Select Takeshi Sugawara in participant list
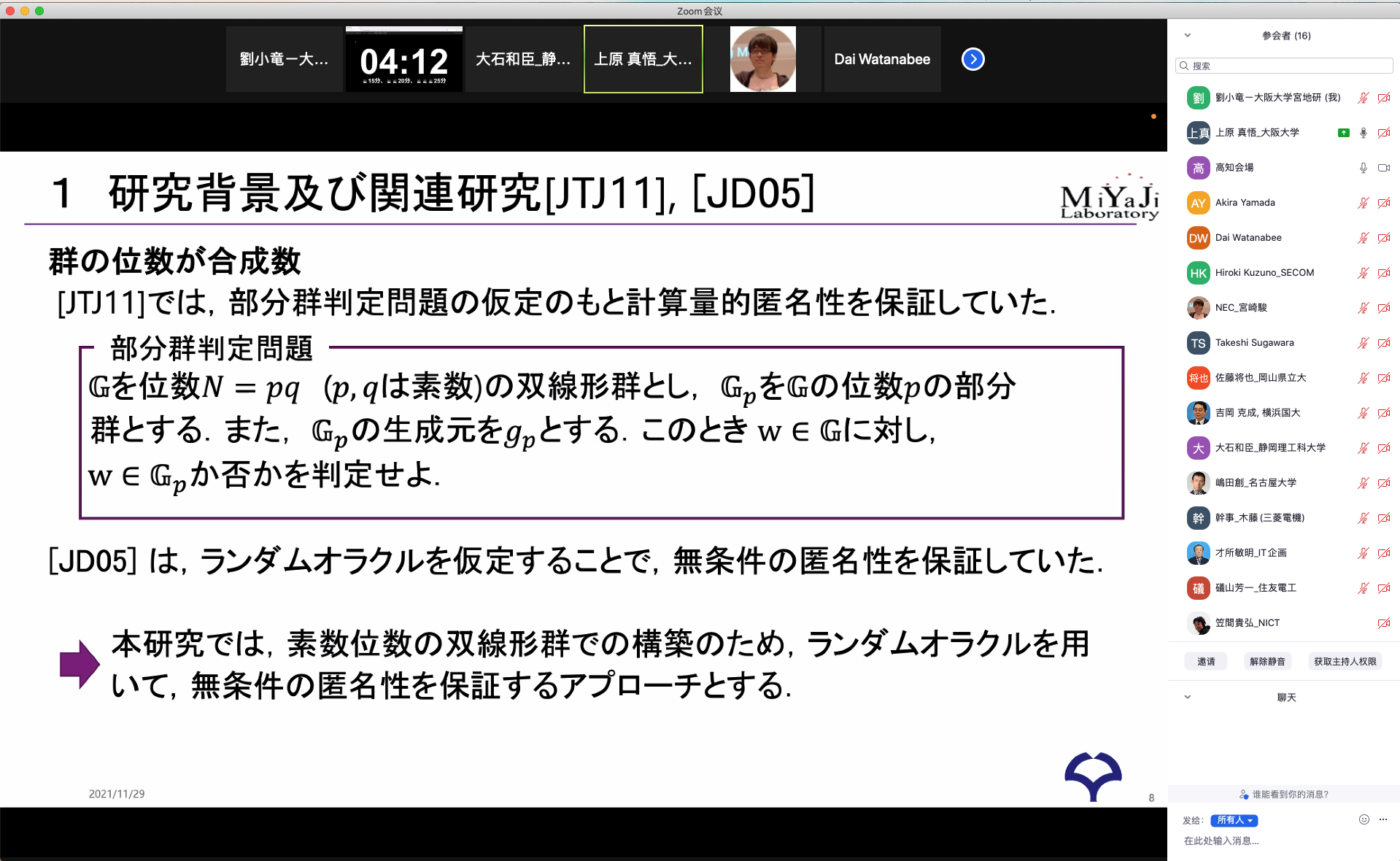Viewport: 1400px width, 861px height. tap(1254, 343)
